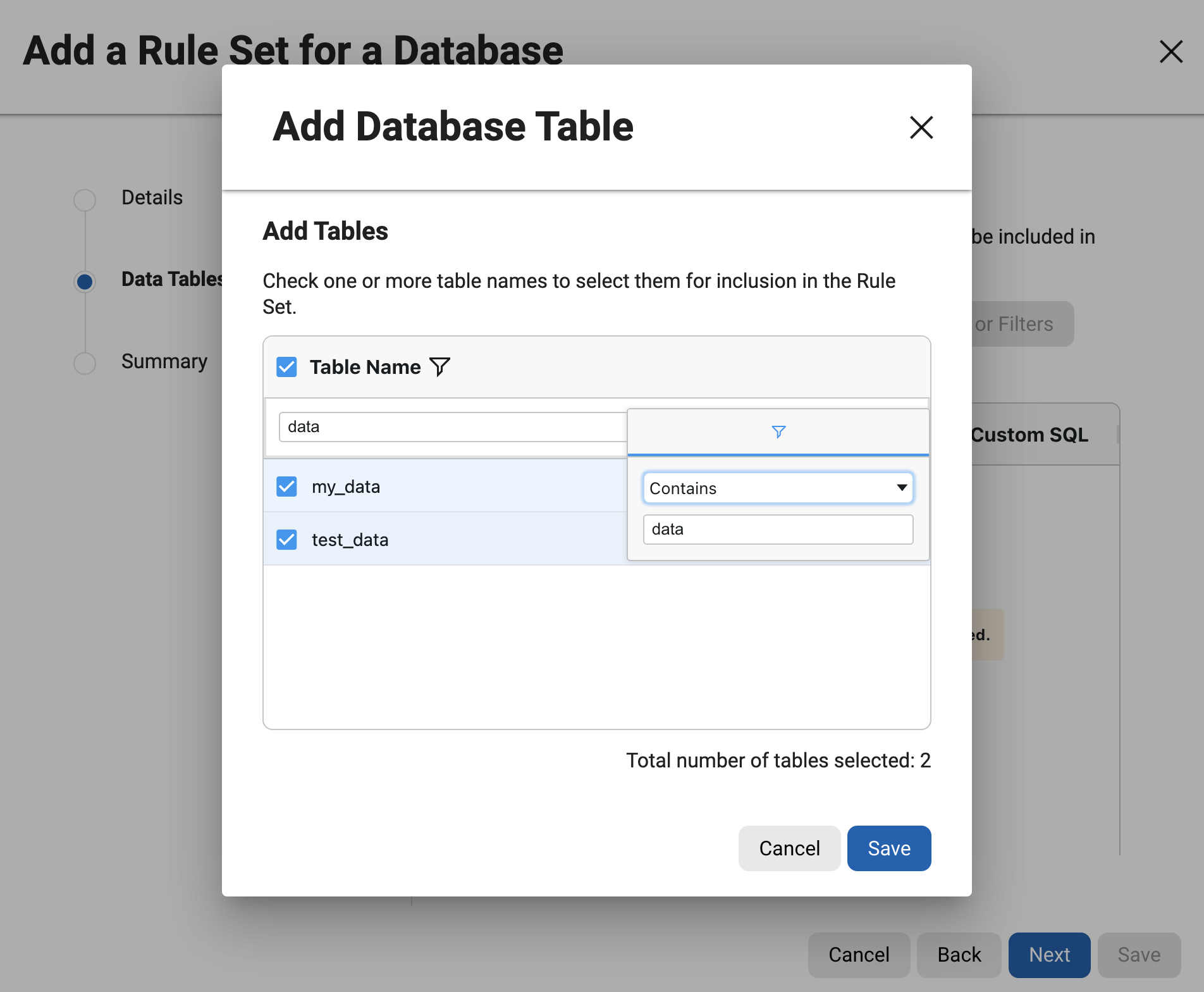This screenshot has width=1204, height=992.
Task: Uncheck the test_data table checkbox
Action: 286,540
